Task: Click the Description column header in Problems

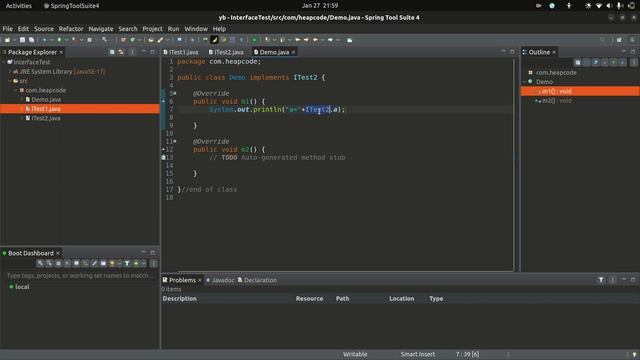Action: (180, 299)
